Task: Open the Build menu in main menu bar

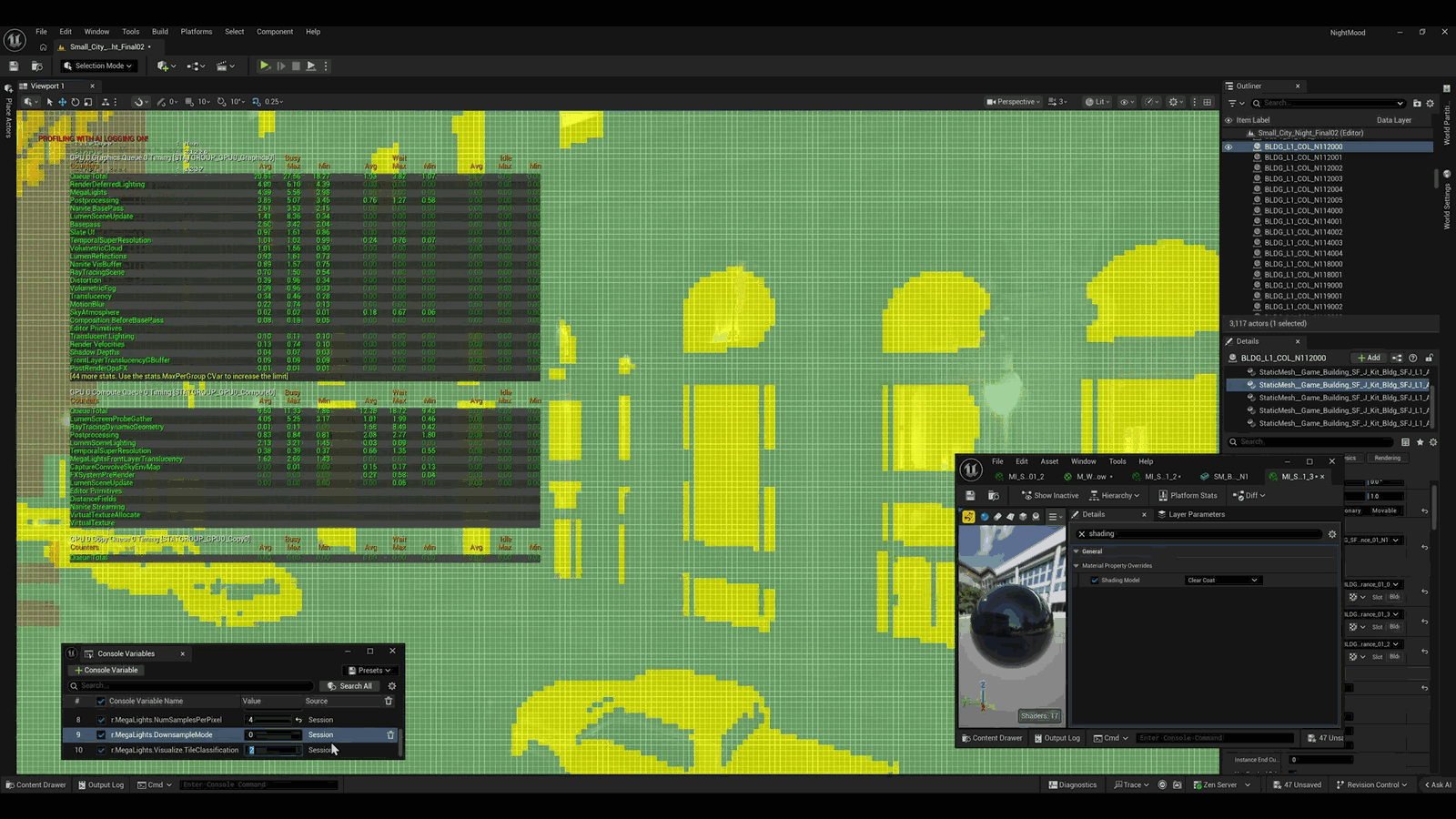Action: coord(160,32)
